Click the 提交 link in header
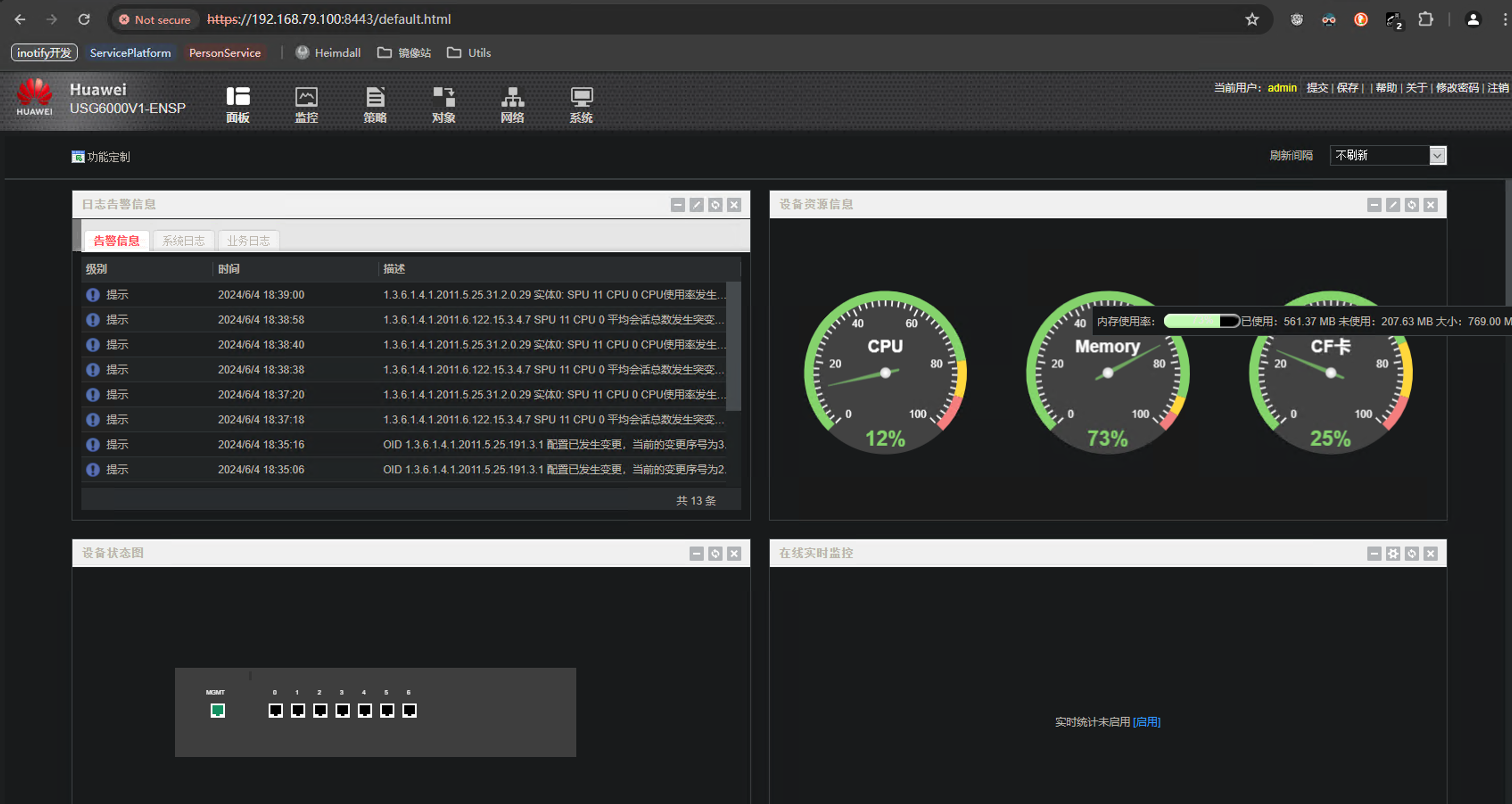The width and height of the screenshot is (1512, 804). (1317, 88)
